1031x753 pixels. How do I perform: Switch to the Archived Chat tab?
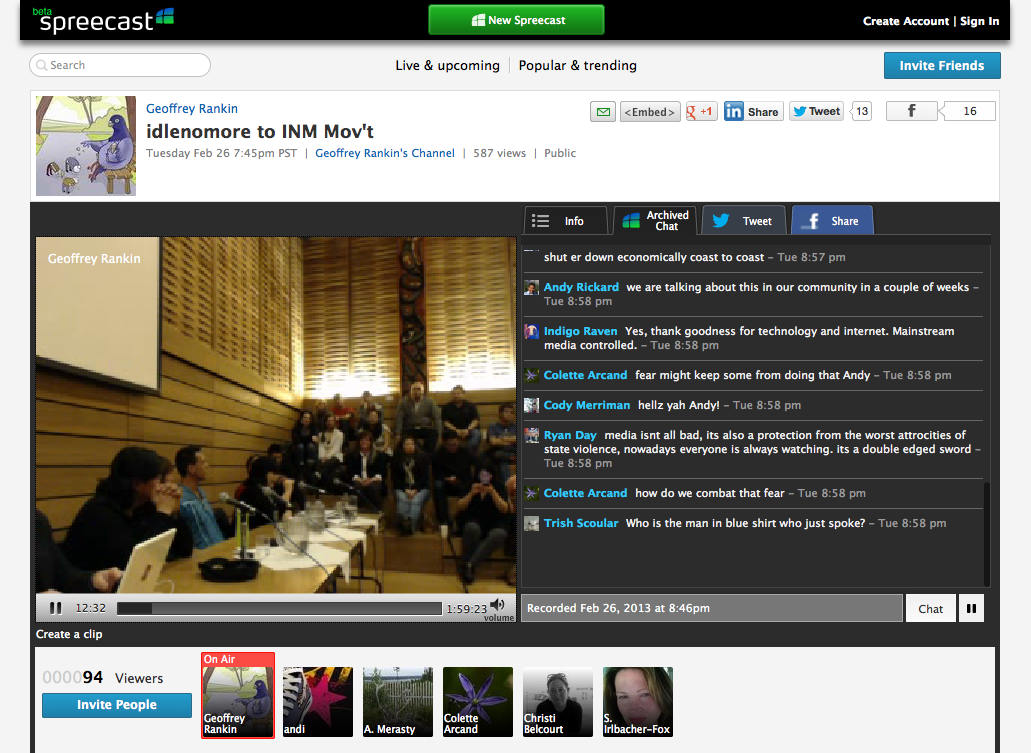[x=655, y=220]
